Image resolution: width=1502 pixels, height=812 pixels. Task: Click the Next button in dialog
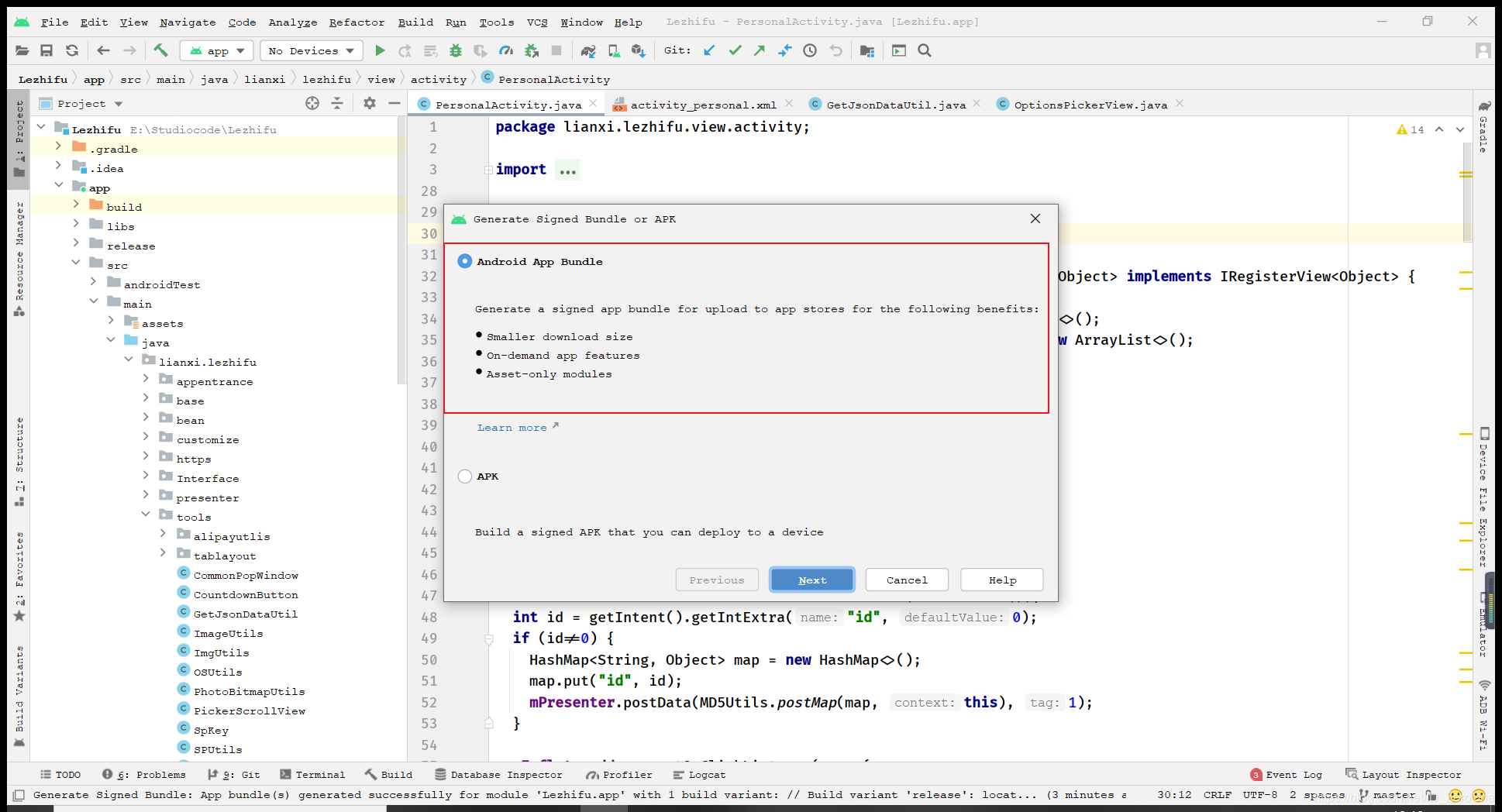[812, 580]
